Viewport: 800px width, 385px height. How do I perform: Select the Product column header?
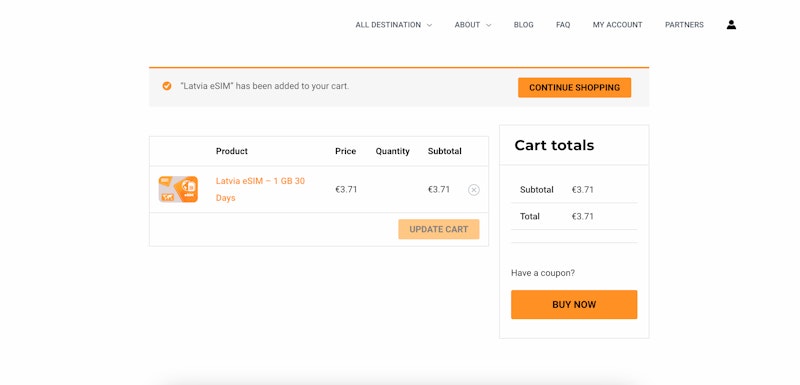point(232,151)
